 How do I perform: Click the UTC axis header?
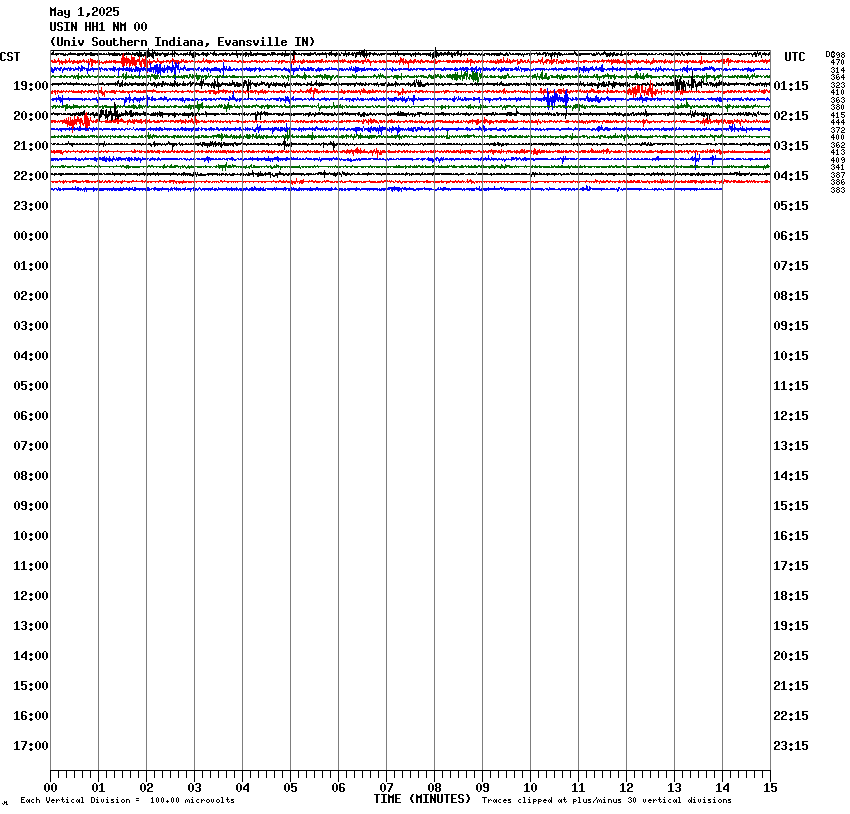coord(795,57)
